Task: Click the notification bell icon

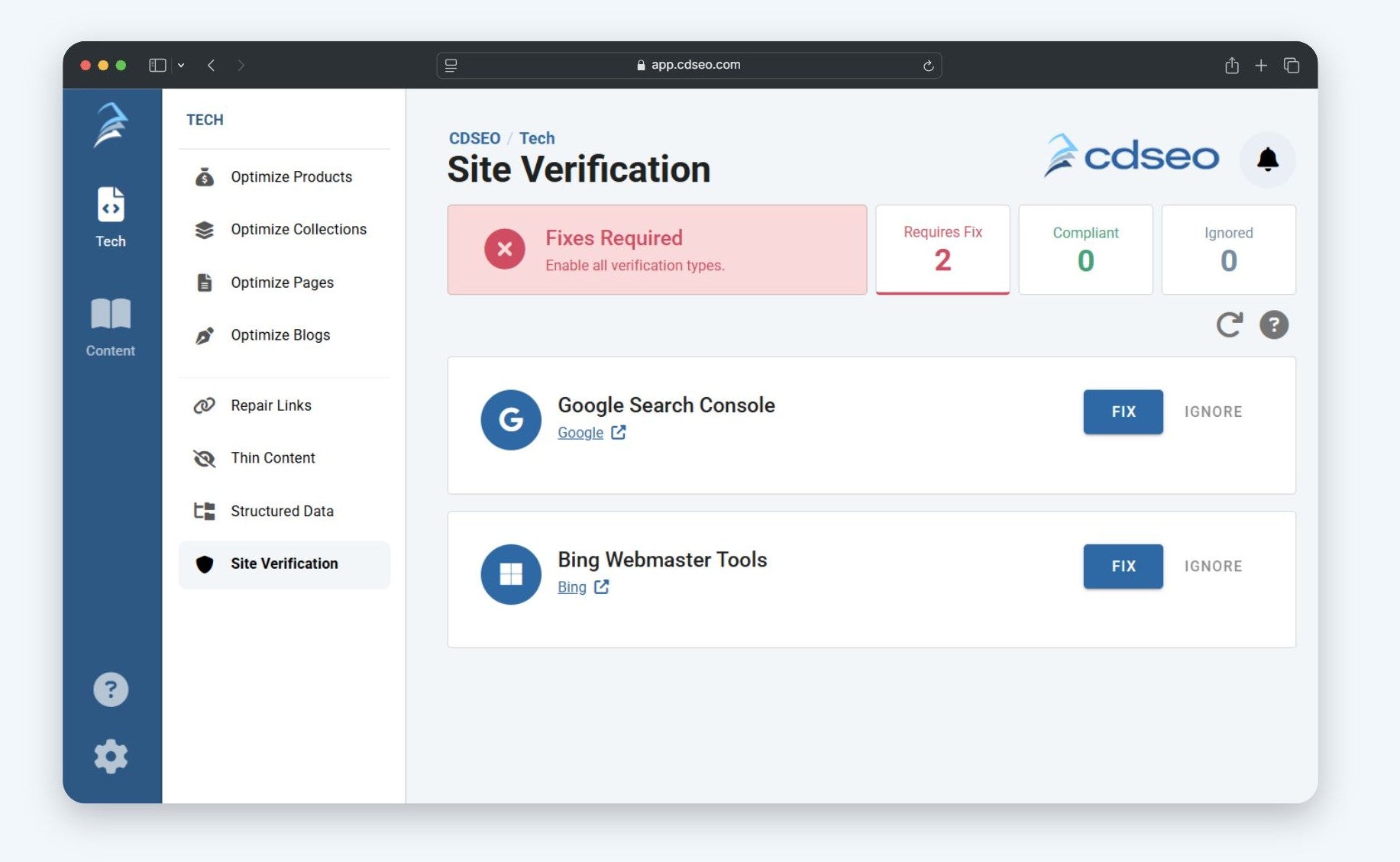Action: pos(1267,159)
